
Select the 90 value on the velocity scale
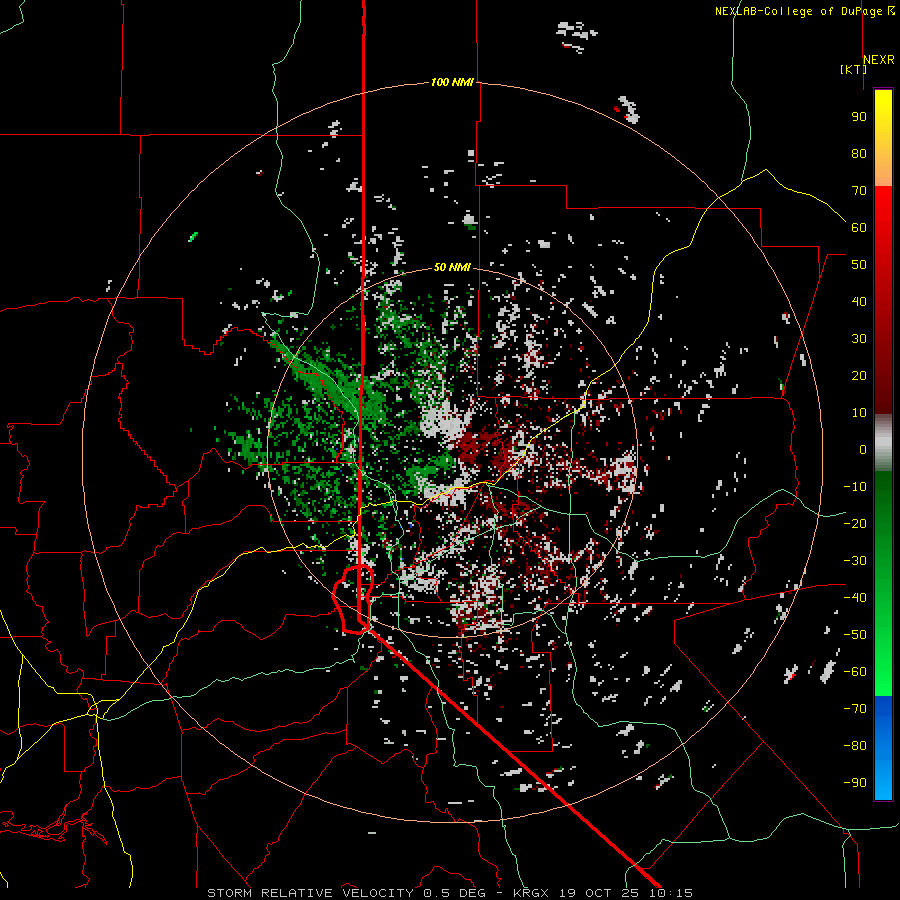tap(859, 117)
